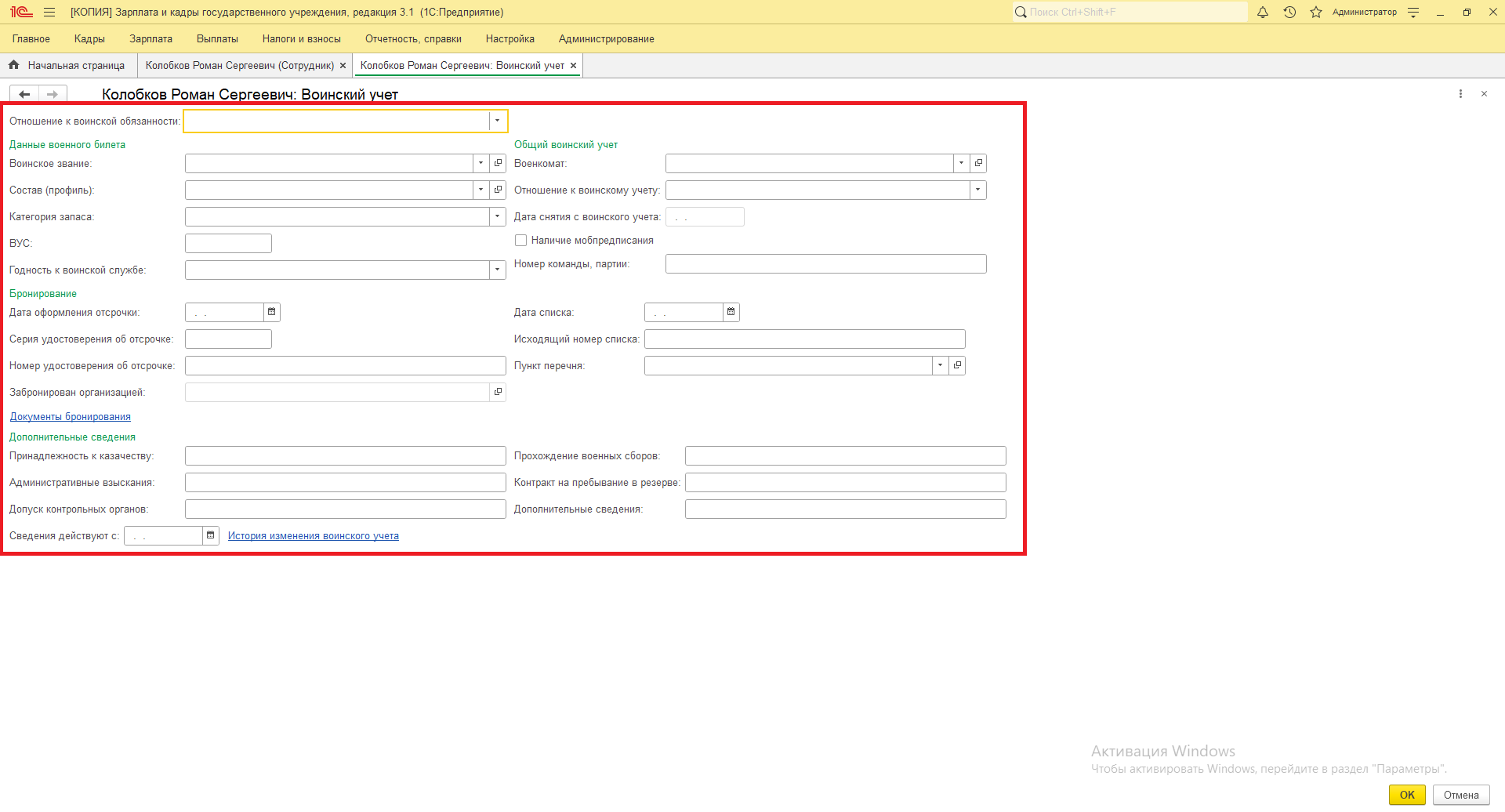Close the Колобков (Сотрудник) tab
Screen dimensions: 1505x812
pyautogui.click(x=343, y=66)
